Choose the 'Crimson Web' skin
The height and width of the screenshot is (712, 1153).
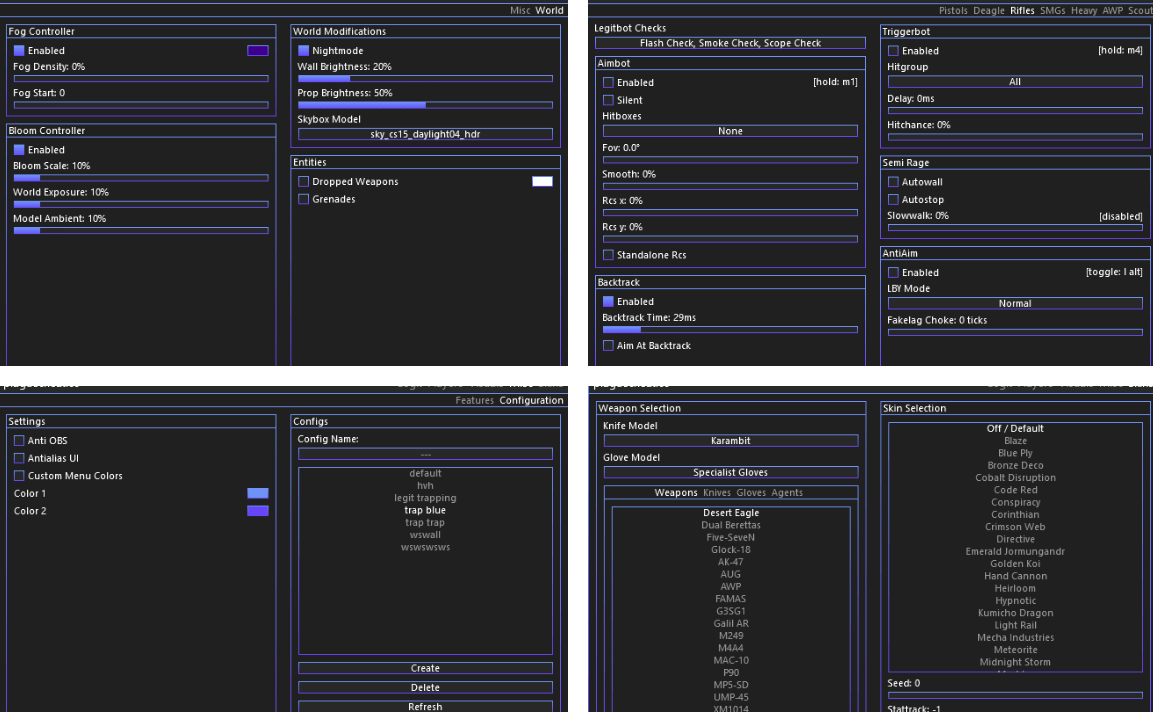click(x=1015, y=527)
